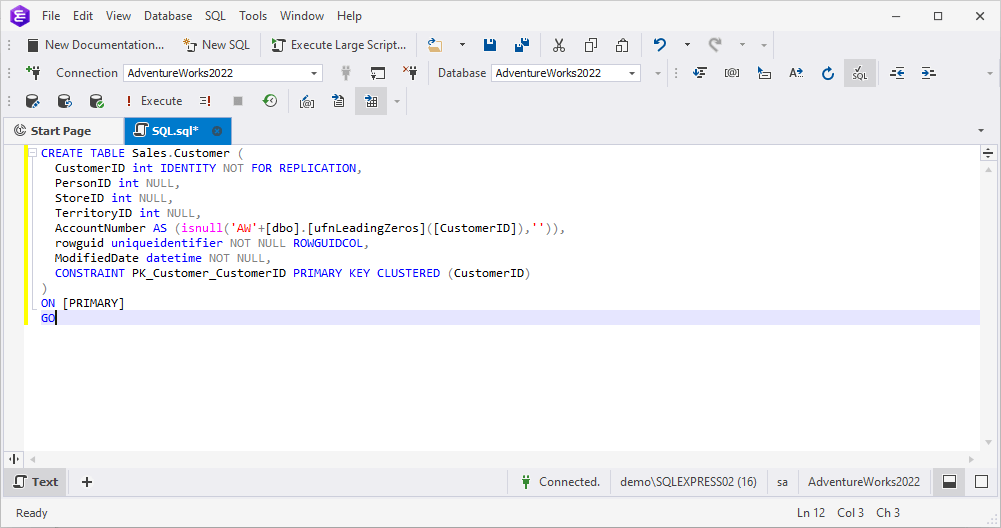Add a new view with plus button
The height and width of the screenshot is (528, 1001).
coord(87,482)
